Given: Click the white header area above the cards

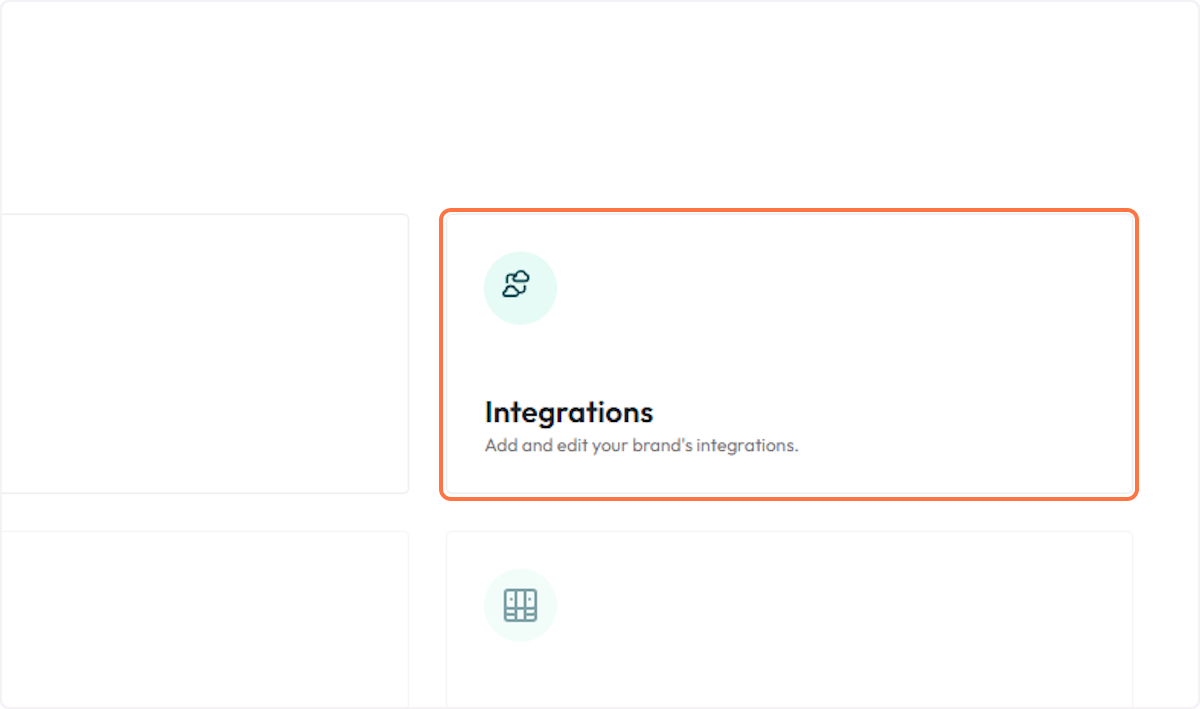Looking at the screenshot, I should tap(600, 100).
